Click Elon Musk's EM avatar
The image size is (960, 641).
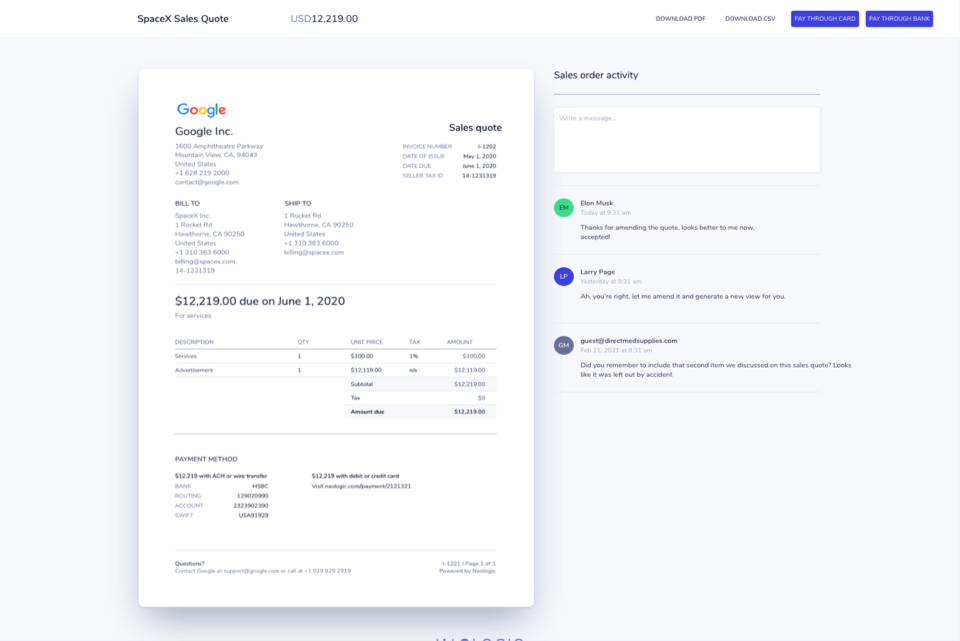coord(563,208)
